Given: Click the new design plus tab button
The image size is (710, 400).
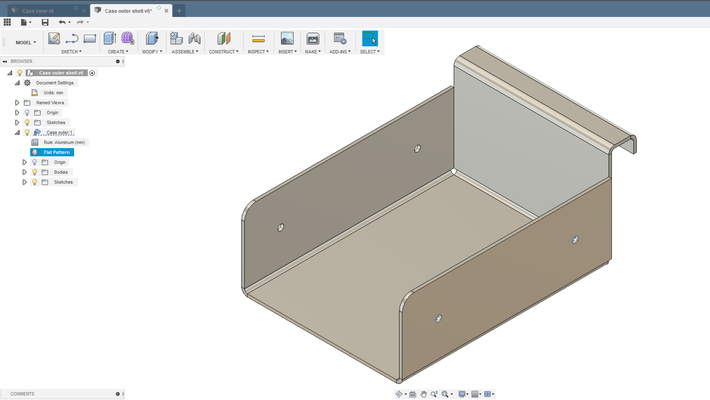Looking at the screenshot, I should [180, 10].
